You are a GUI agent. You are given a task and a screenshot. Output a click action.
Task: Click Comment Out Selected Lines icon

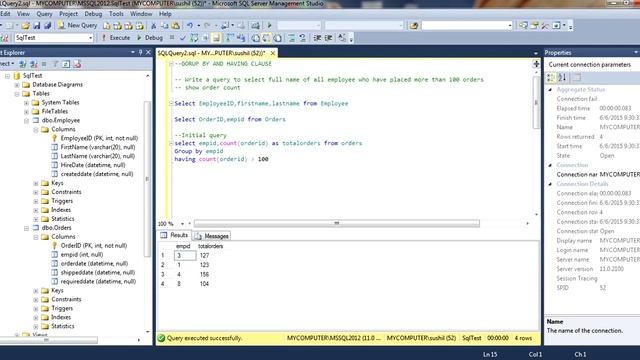pyautogui.click(x=292, y=38)
